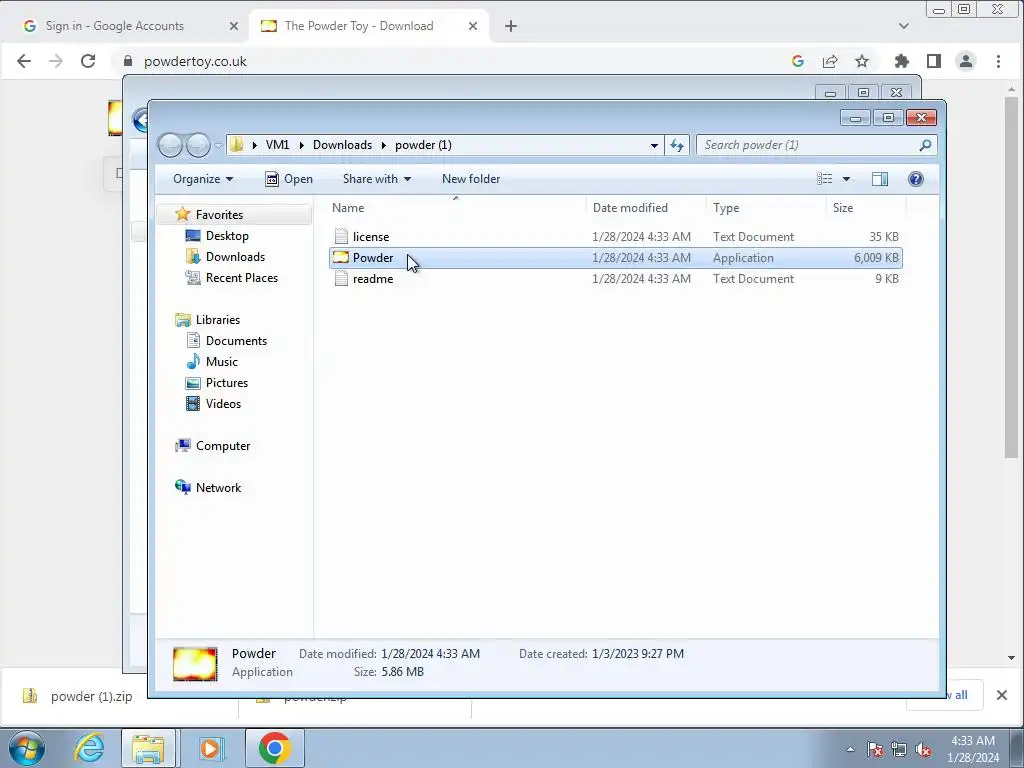The image size is (1024, 768).
Task: Switch to The Powder Toy Download tab
Action: tap(359, 26)
